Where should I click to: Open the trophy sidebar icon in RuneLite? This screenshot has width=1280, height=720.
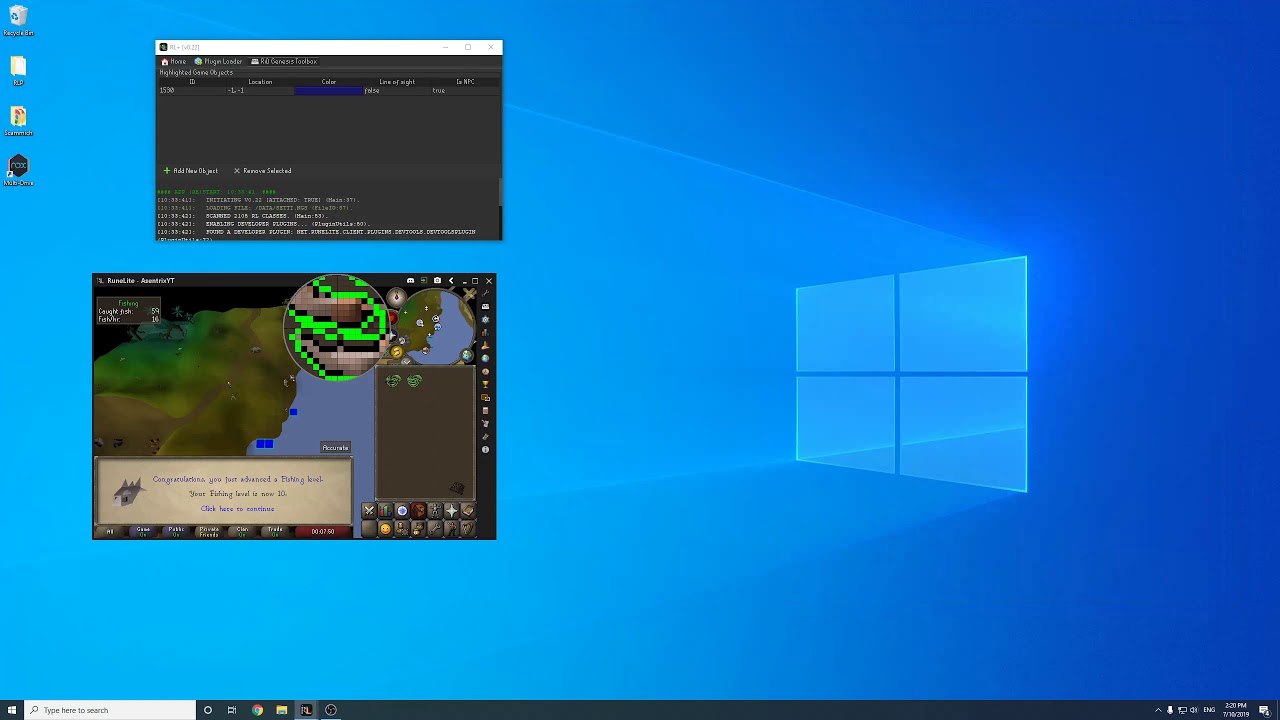click(485, 384)
